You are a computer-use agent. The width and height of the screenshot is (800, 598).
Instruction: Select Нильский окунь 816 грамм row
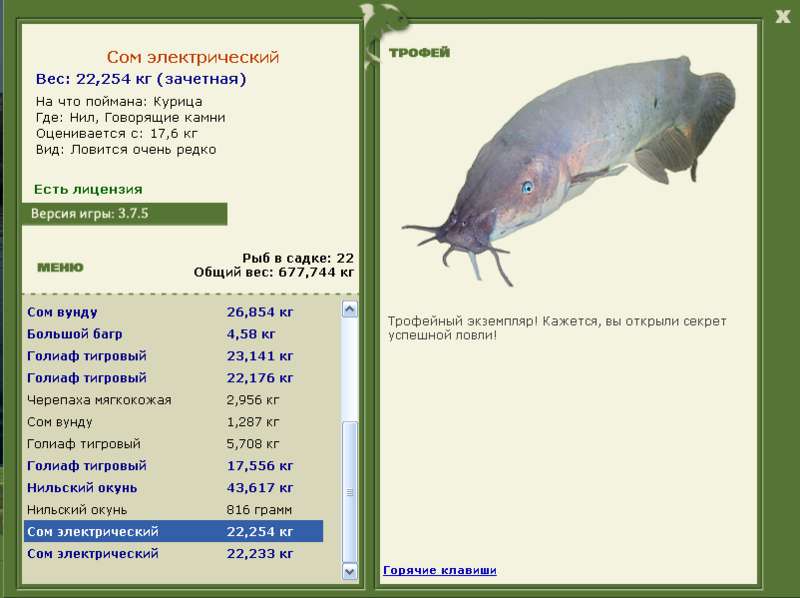point(173,509)
